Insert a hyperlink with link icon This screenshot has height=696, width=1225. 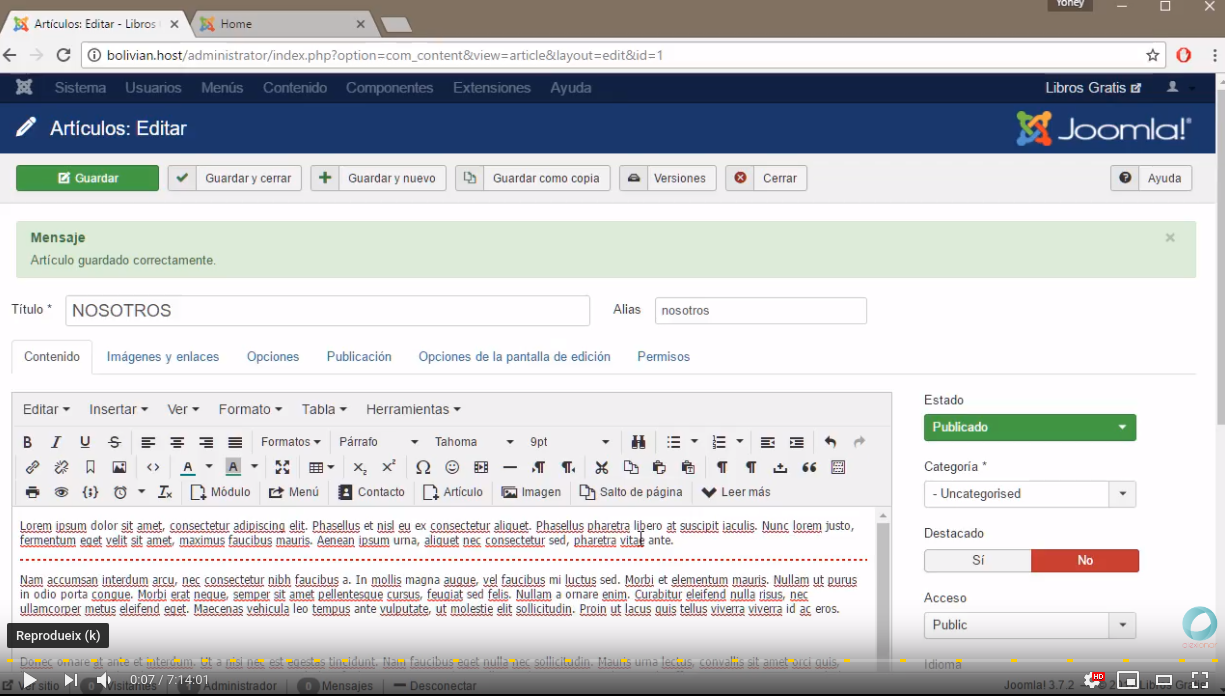tap(32, 467)
